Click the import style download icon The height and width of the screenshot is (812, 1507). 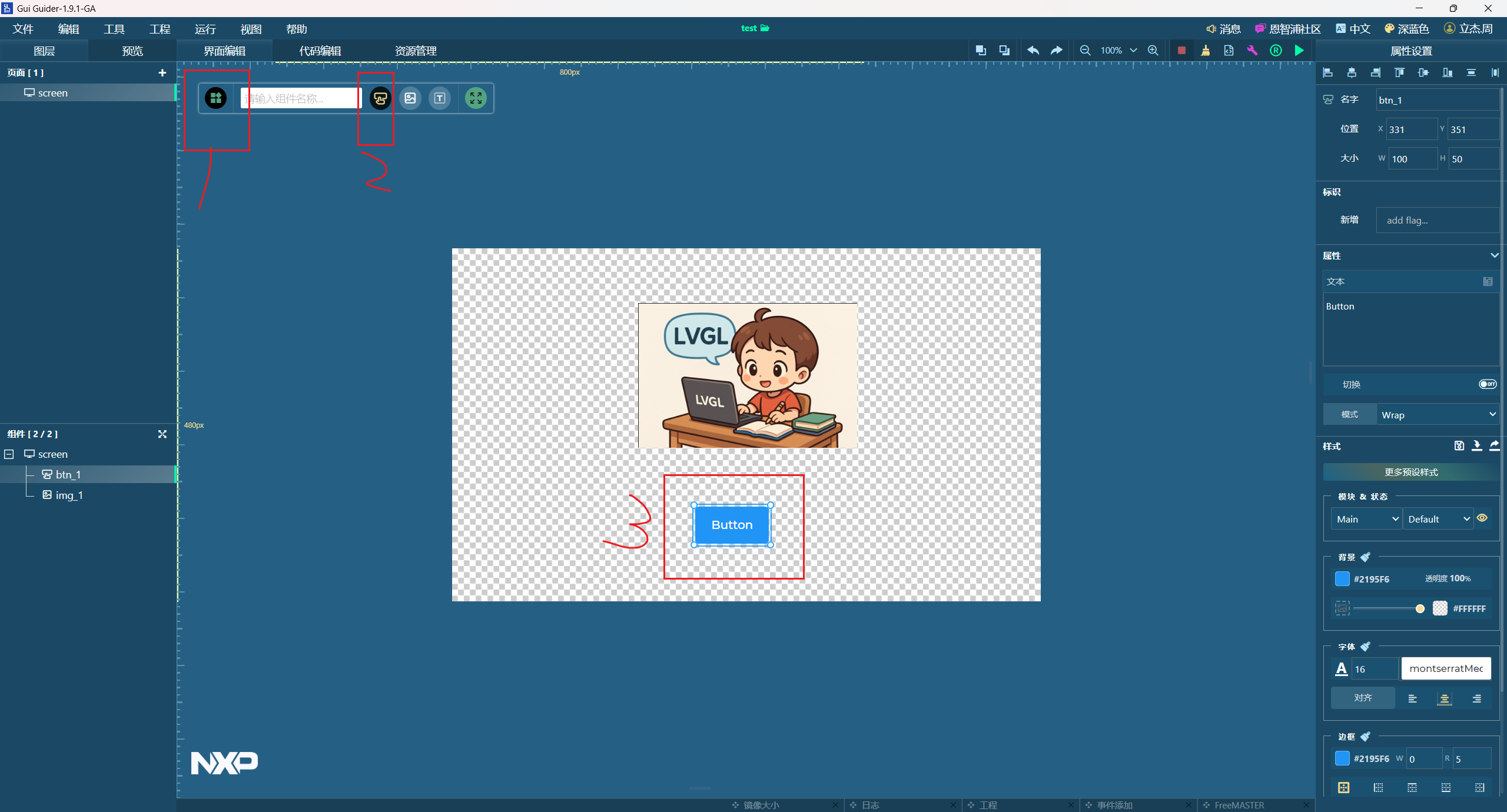coord(1477,445)
